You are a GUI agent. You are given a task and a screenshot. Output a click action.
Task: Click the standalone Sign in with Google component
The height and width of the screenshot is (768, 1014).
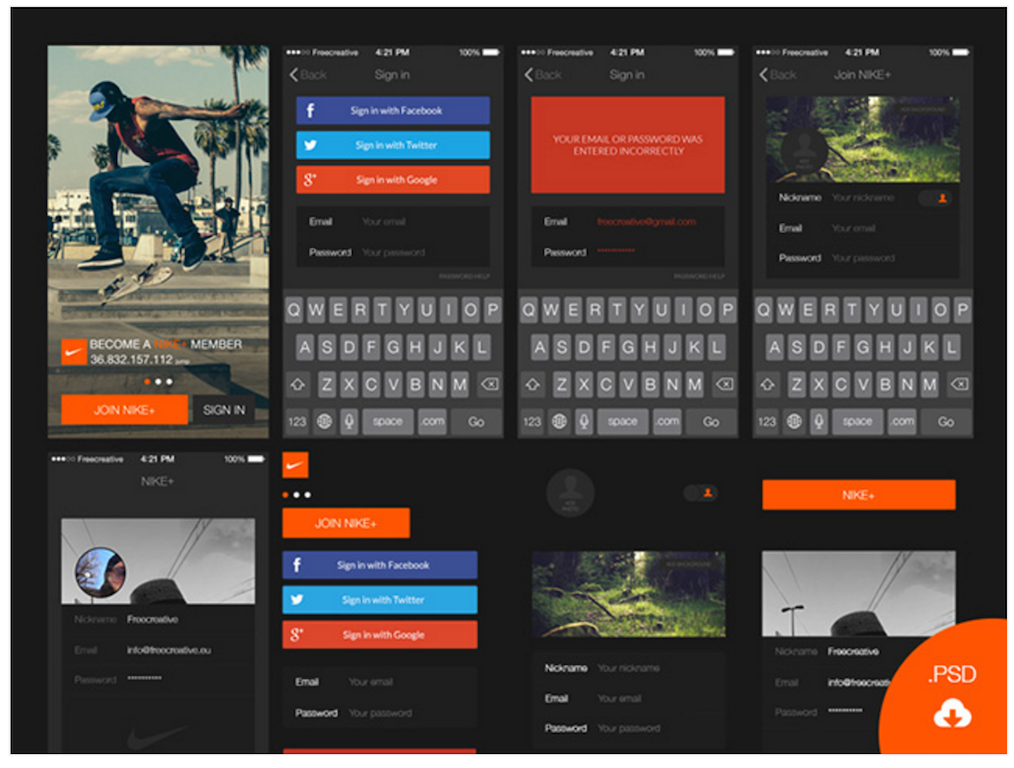380,635
